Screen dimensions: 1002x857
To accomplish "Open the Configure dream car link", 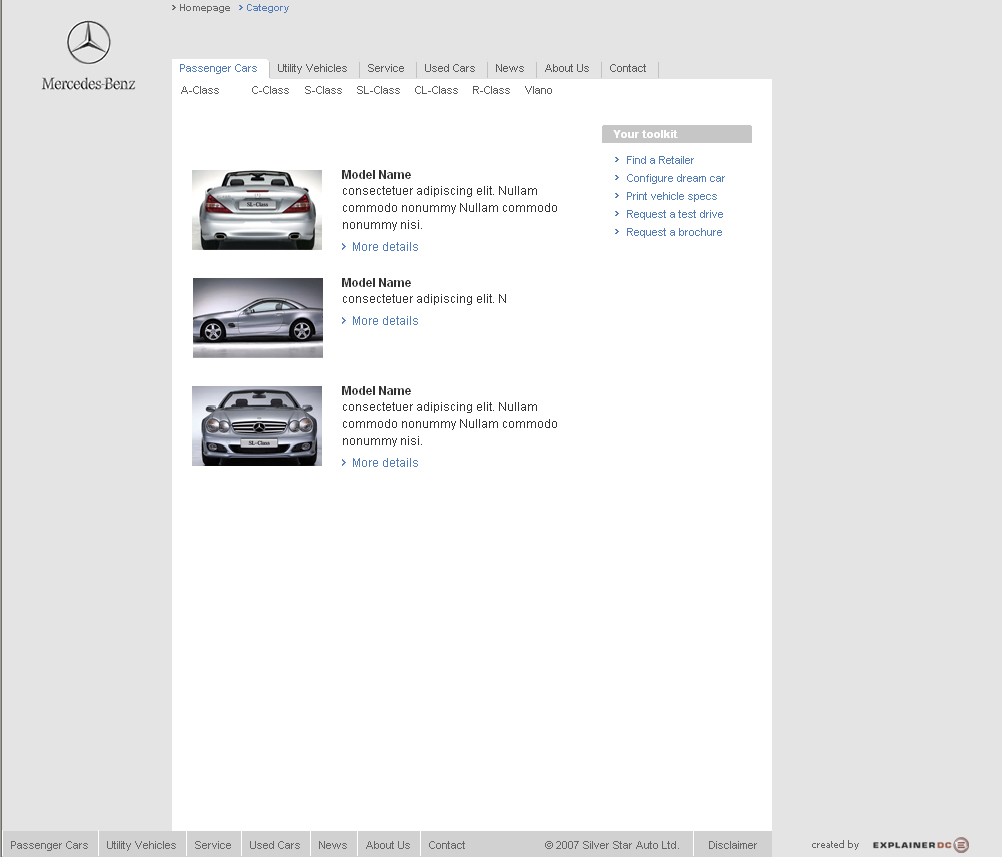I will point(675,178).
